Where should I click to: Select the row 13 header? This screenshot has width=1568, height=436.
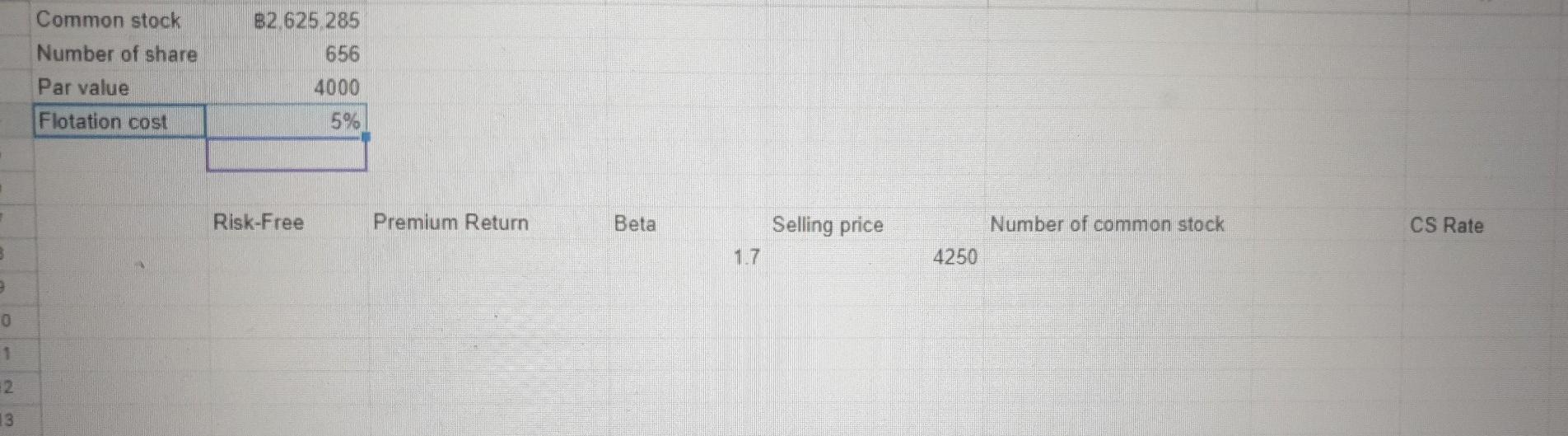tap(7, 420)
